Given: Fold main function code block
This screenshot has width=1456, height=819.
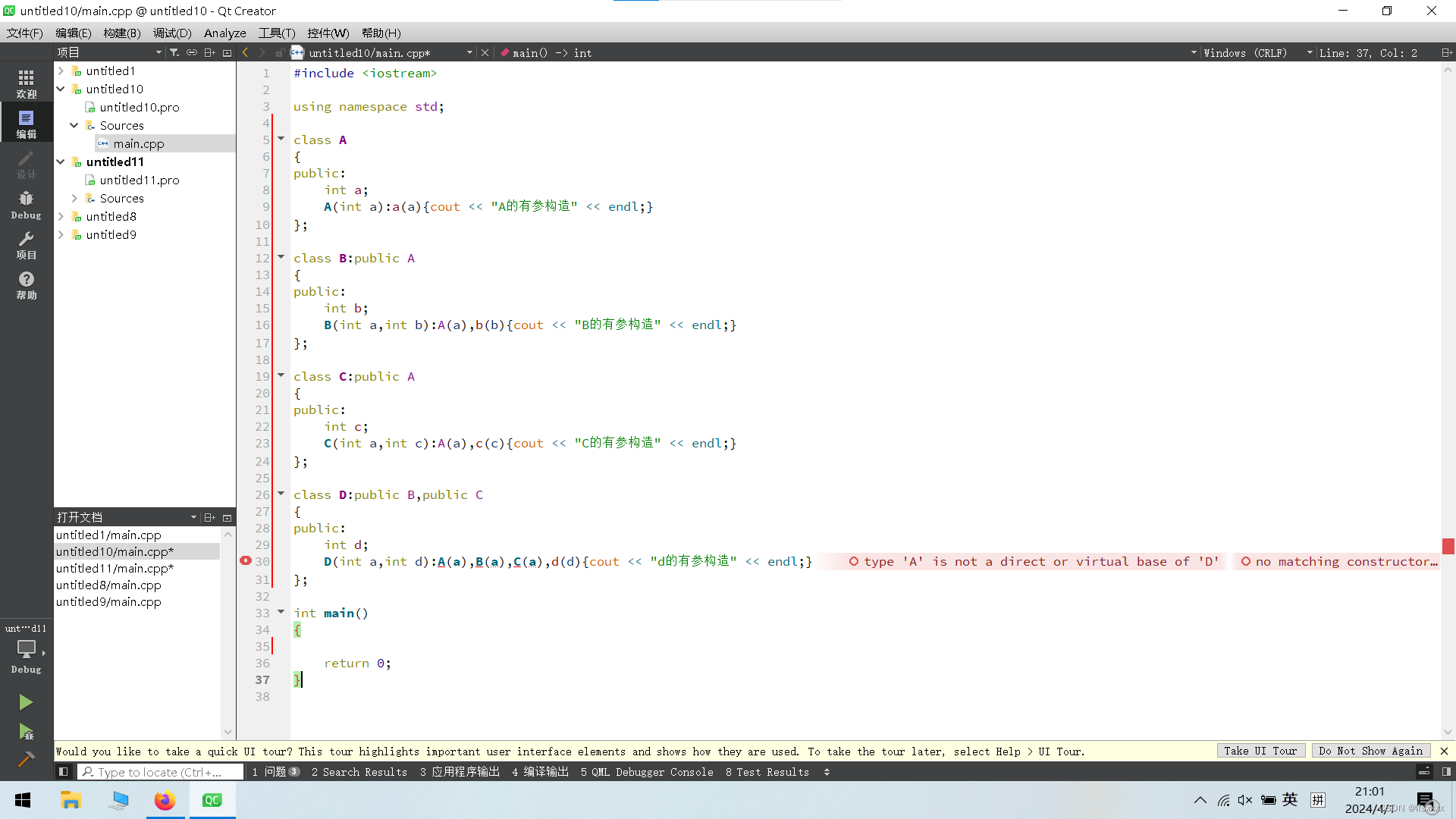Looking at the screenshot, I should (x=281, y=612).
